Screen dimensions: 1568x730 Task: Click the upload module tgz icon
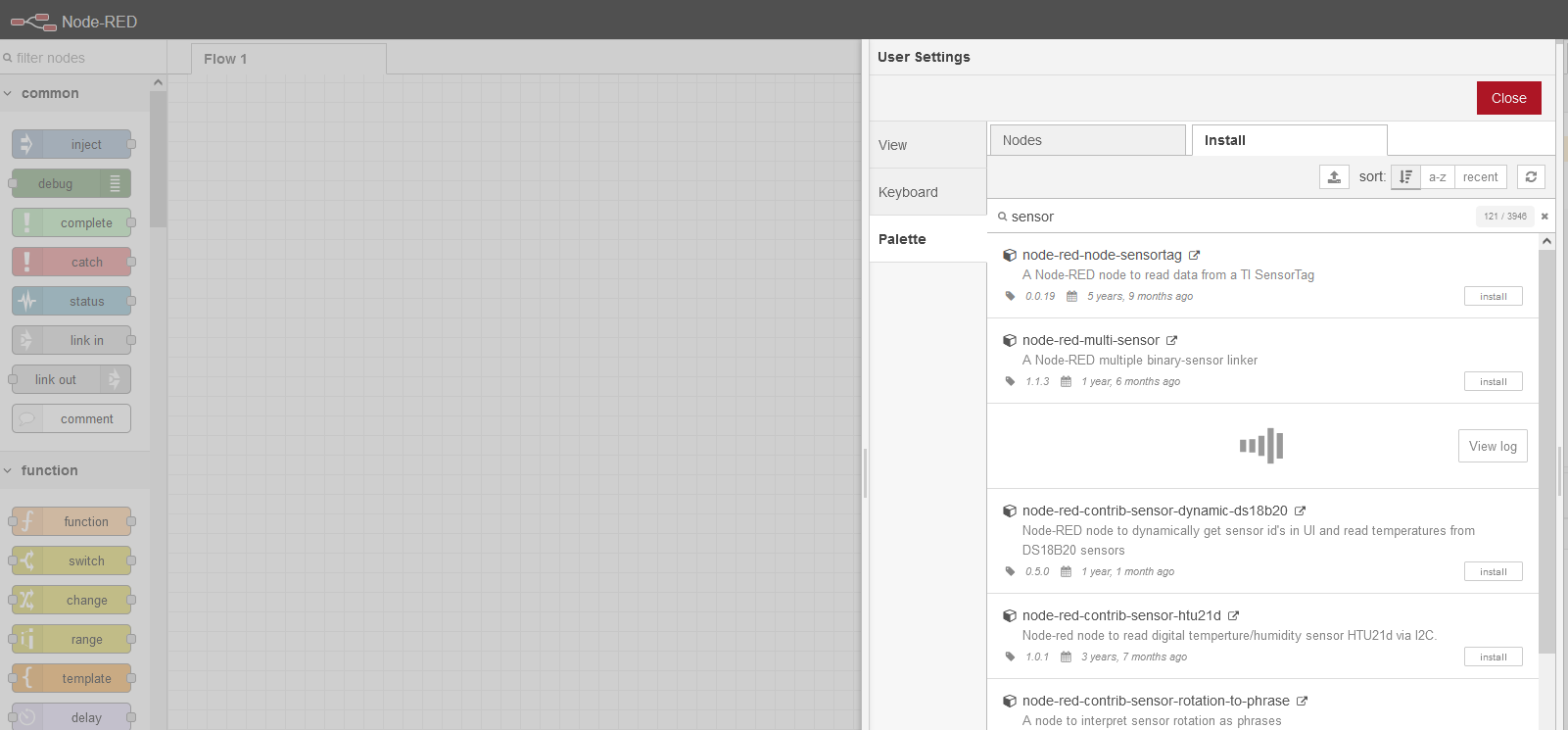pyautogui.click(x=1334, y=176)
